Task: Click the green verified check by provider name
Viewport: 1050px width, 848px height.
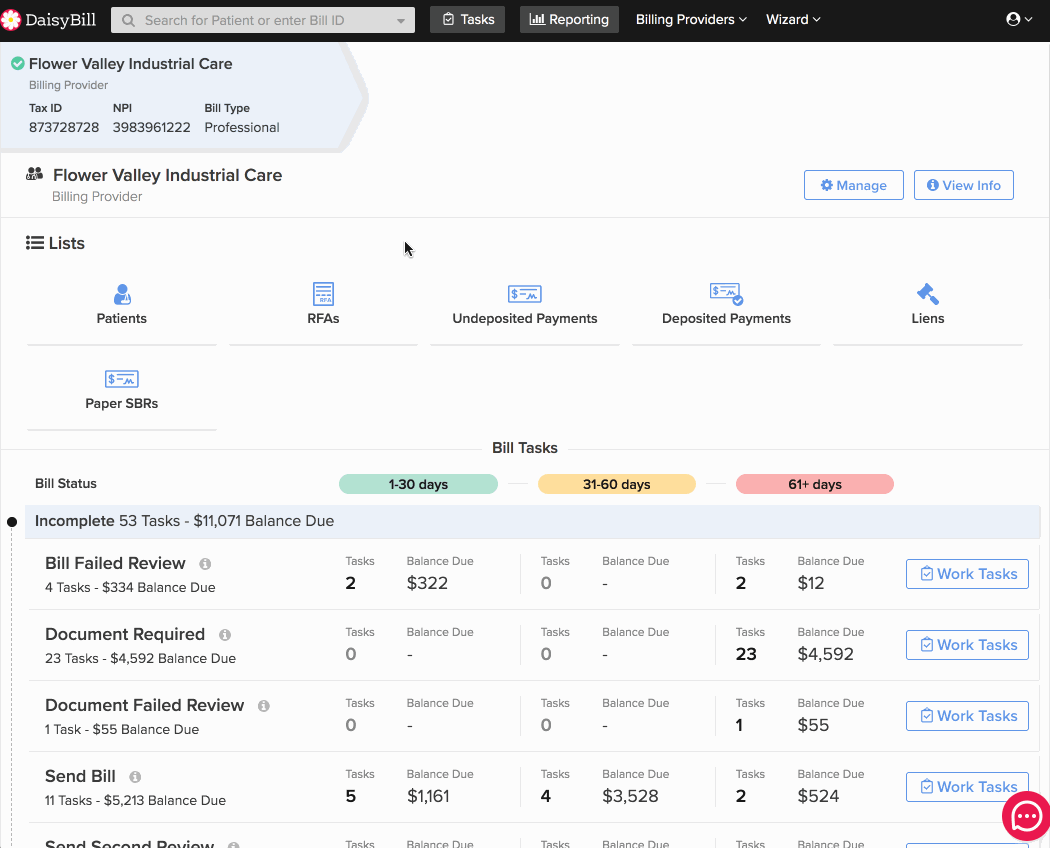Action: tap(18, 64)
